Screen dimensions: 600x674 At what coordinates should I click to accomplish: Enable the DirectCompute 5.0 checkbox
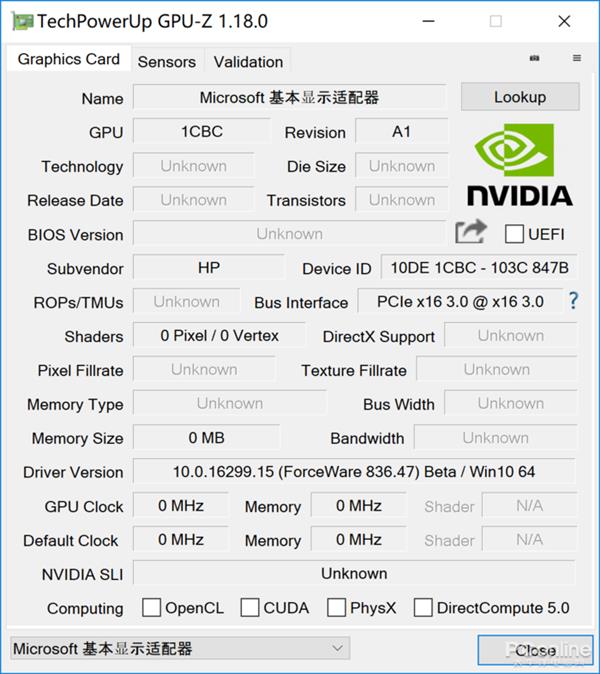click(x=423, y=608)
